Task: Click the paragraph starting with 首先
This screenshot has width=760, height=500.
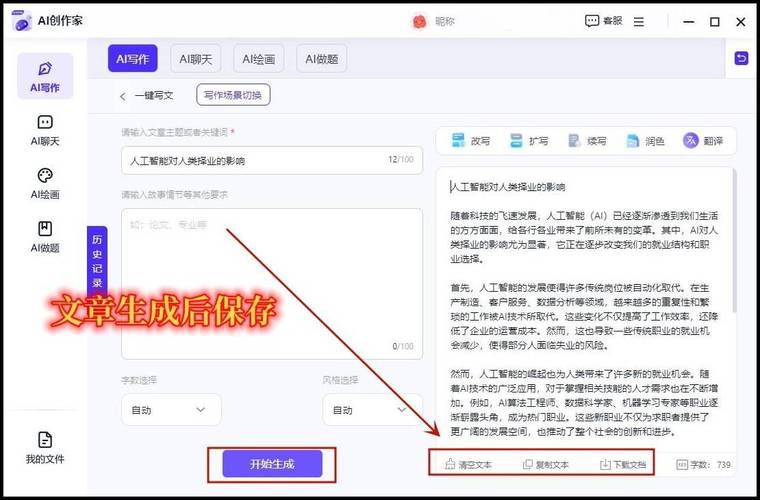Action: coord(584,317)
